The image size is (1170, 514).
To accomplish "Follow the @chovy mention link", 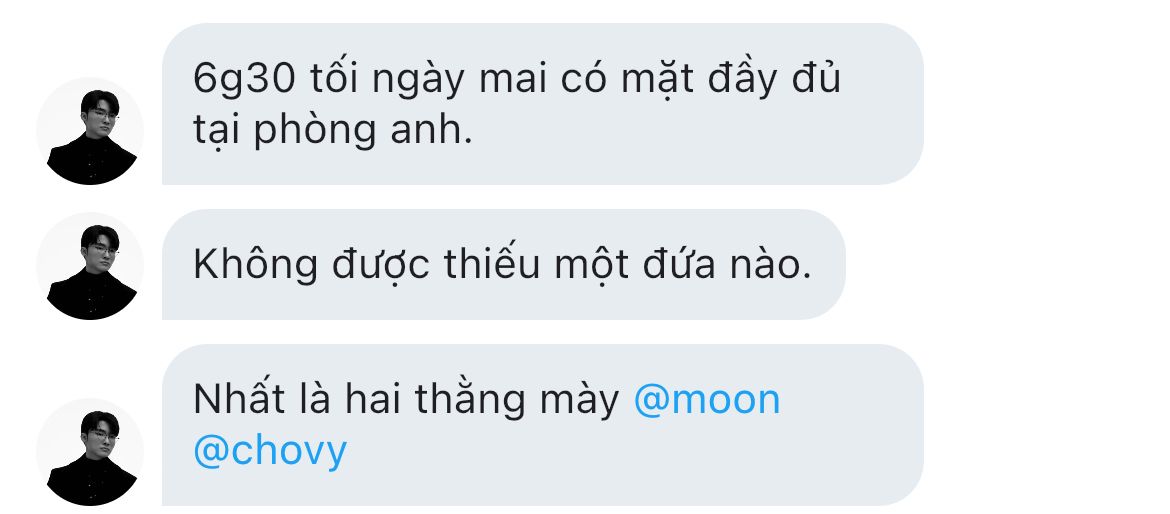I will click(x=270, y=451).
